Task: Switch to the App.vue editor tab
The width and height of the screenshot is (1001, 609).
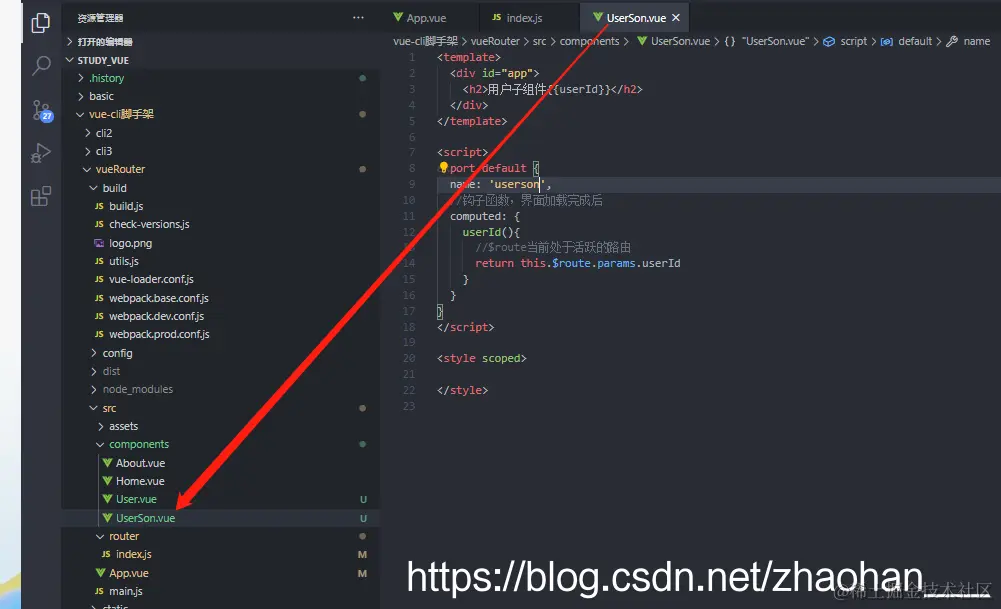Action: (419, 18)
